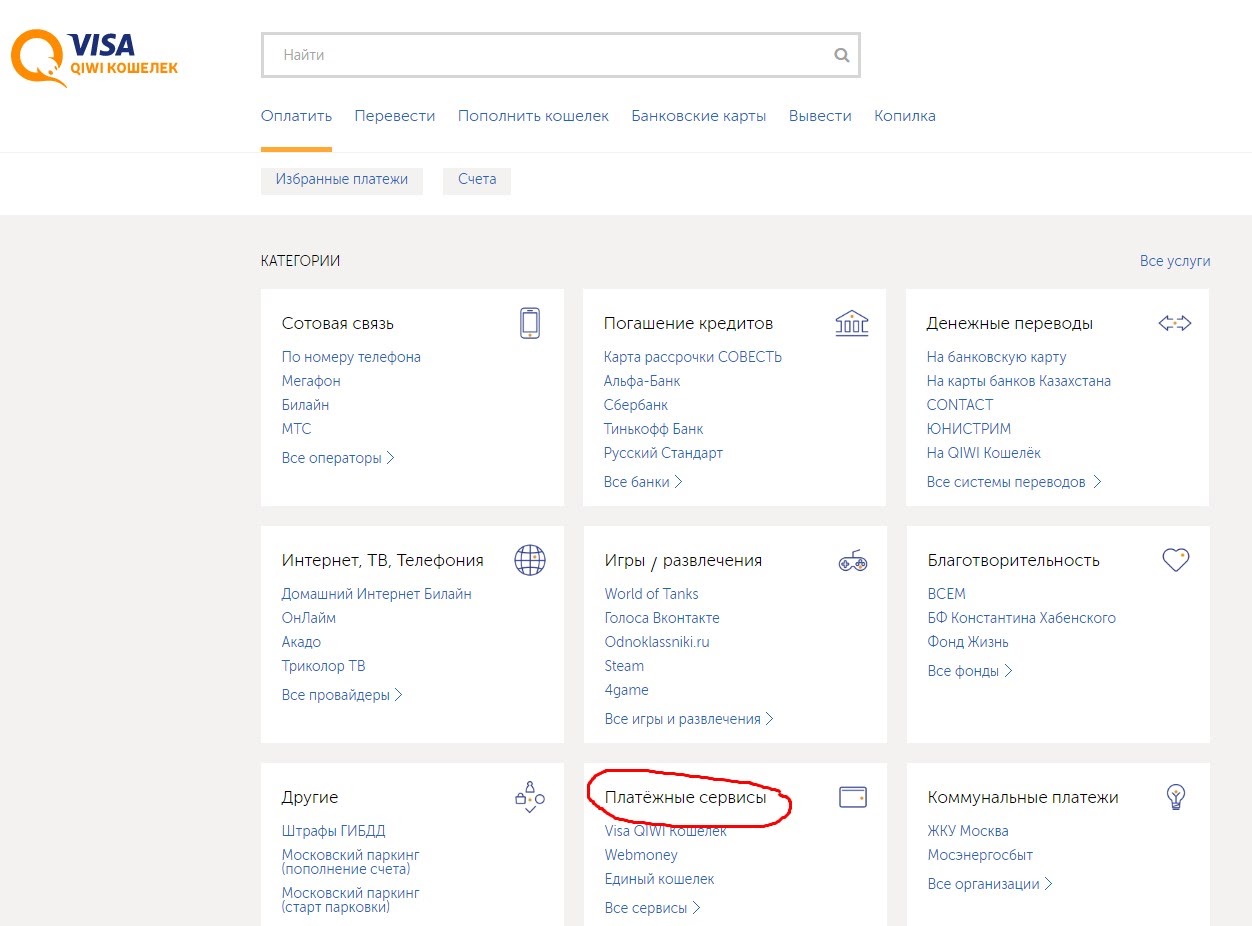Open Голоса Вконтакте
This screenshot has width=1252, height=926.
[662, 618]
